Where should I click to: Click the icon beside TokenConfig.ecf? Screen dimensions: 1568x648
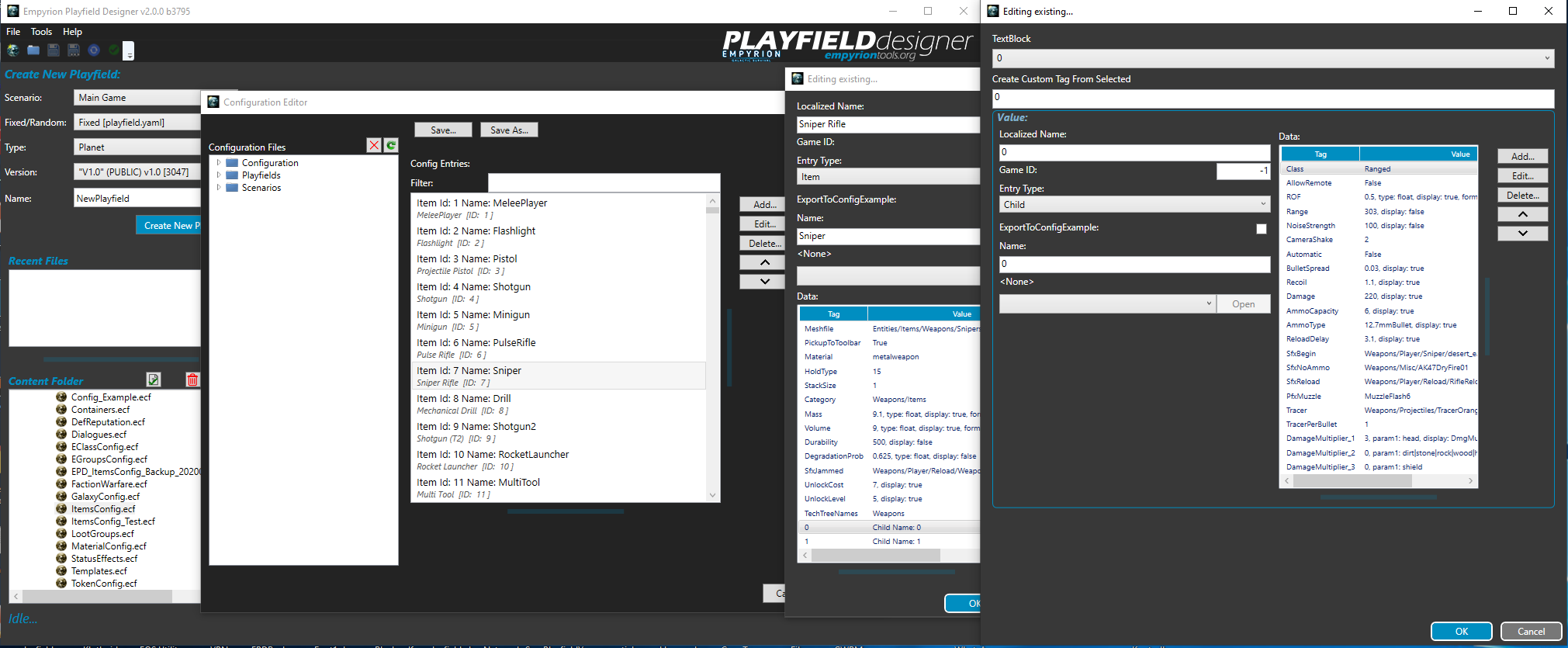[61, 583]
